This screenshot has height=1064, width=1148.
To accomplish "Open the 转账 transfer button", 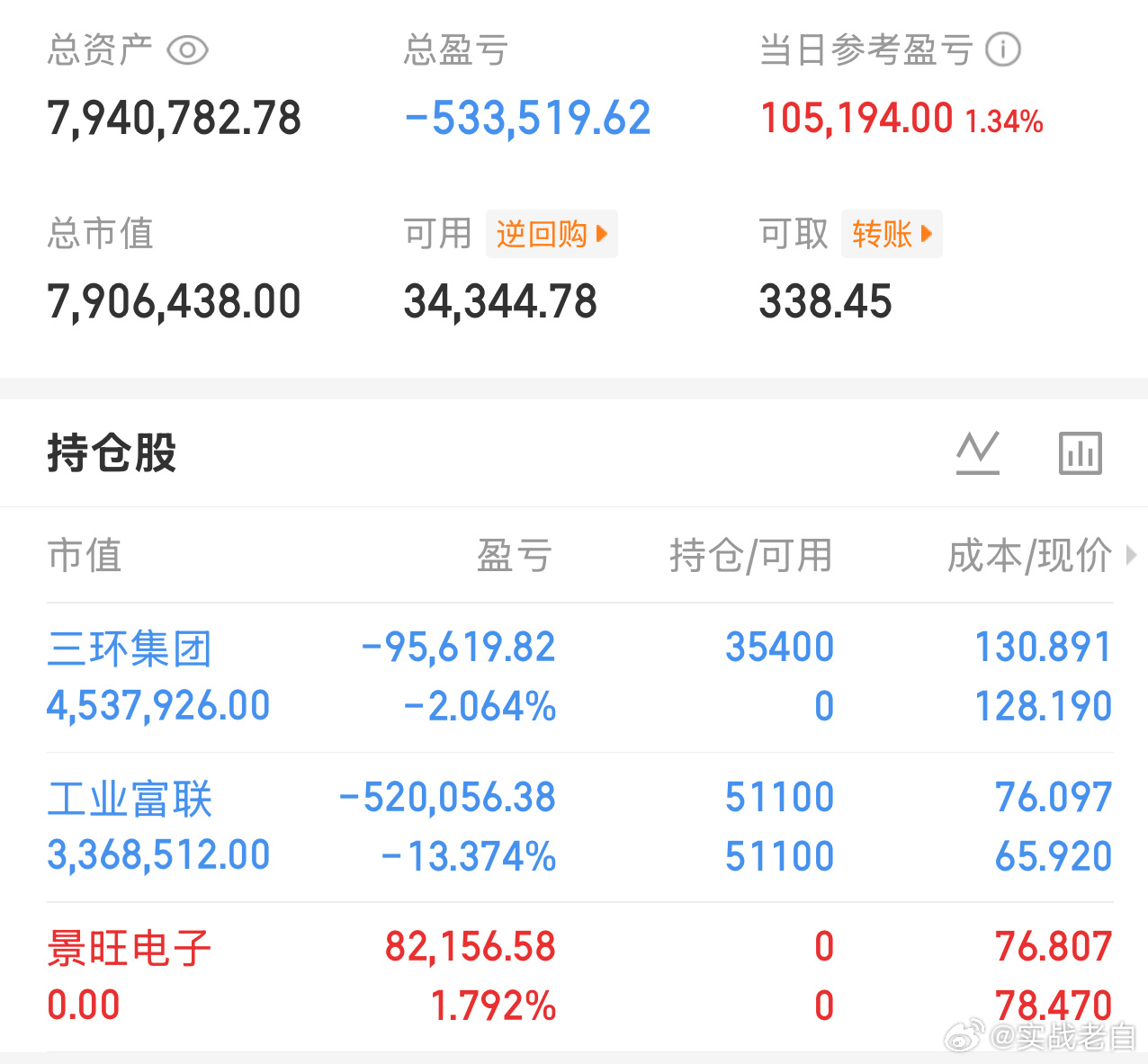I will point(892,234).
